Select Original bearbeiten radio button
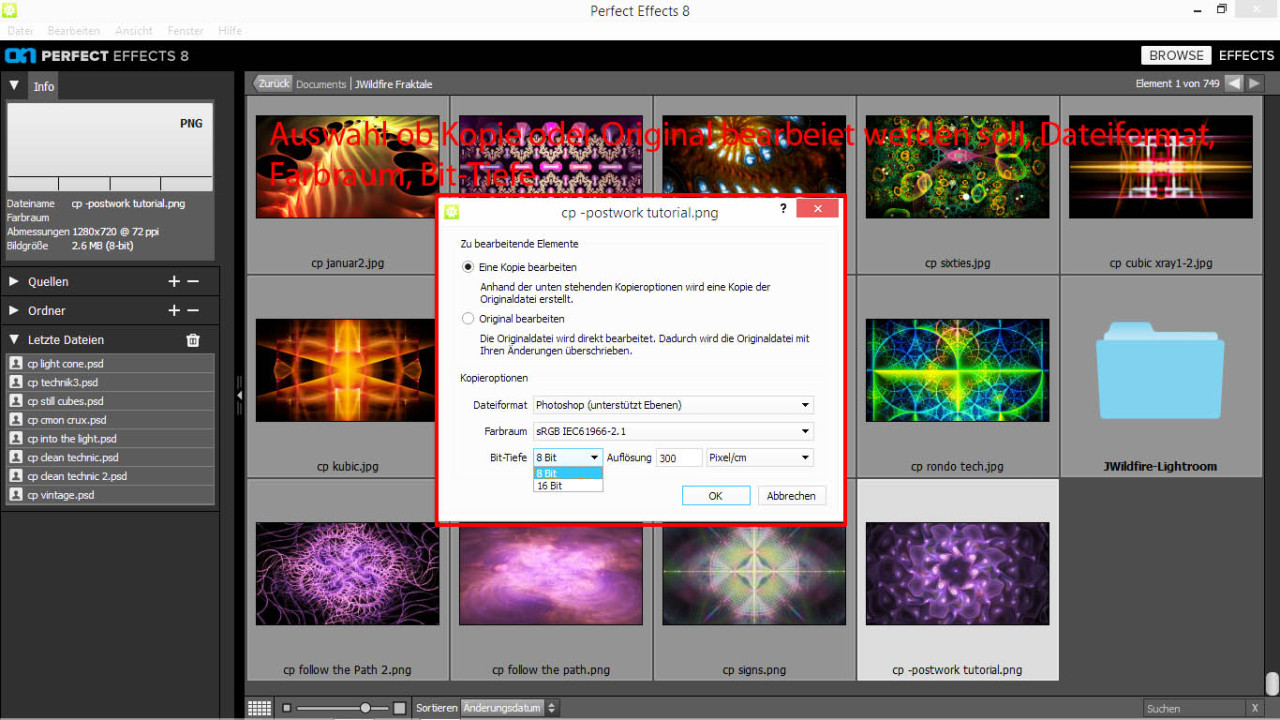This screenshot has height=720, width=1280. [x=468, y=319]
